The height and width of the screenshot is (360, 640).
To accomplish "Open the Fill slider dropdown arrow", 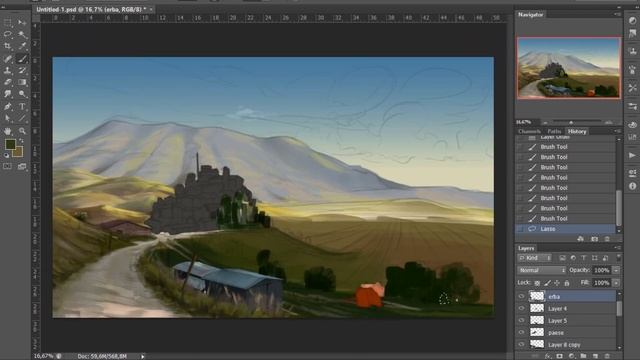I will [x=616, y=282].
